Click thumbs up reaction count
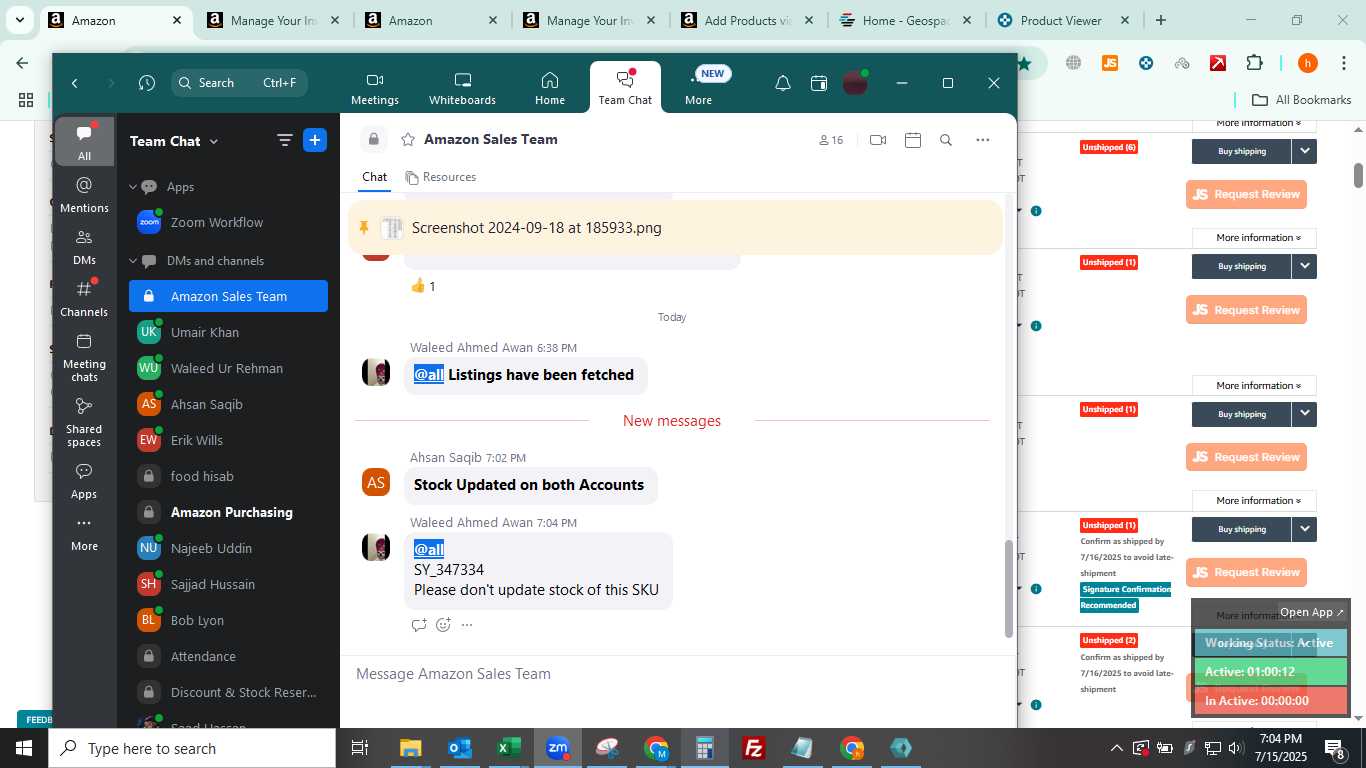Image resolution: width=1366 pixels, height=768 pixels. [x=424, y=286]
